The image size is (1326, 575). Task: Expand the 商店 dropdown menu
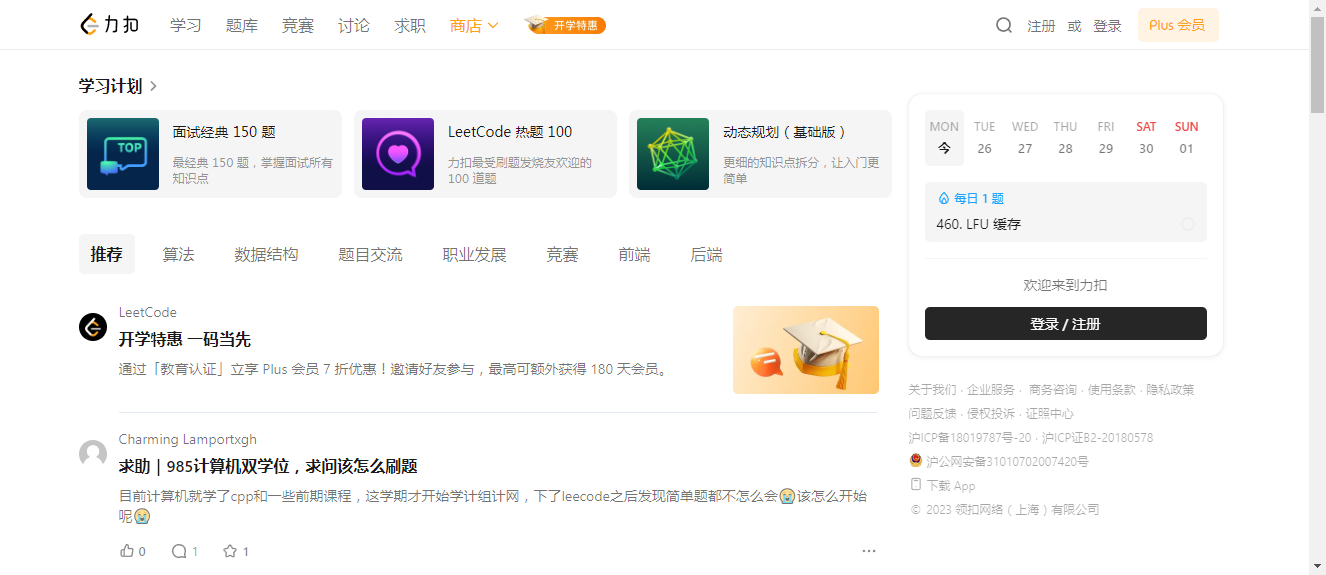tap(474, 25)
